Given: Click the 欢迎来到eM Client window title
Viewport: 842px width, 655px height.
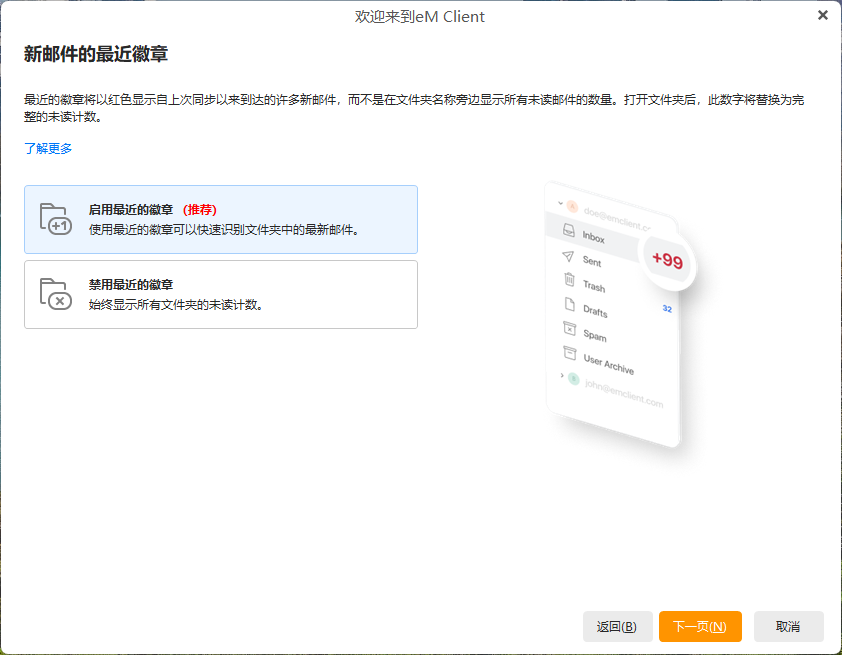Looking at the screenshot, I should [419, 17].
